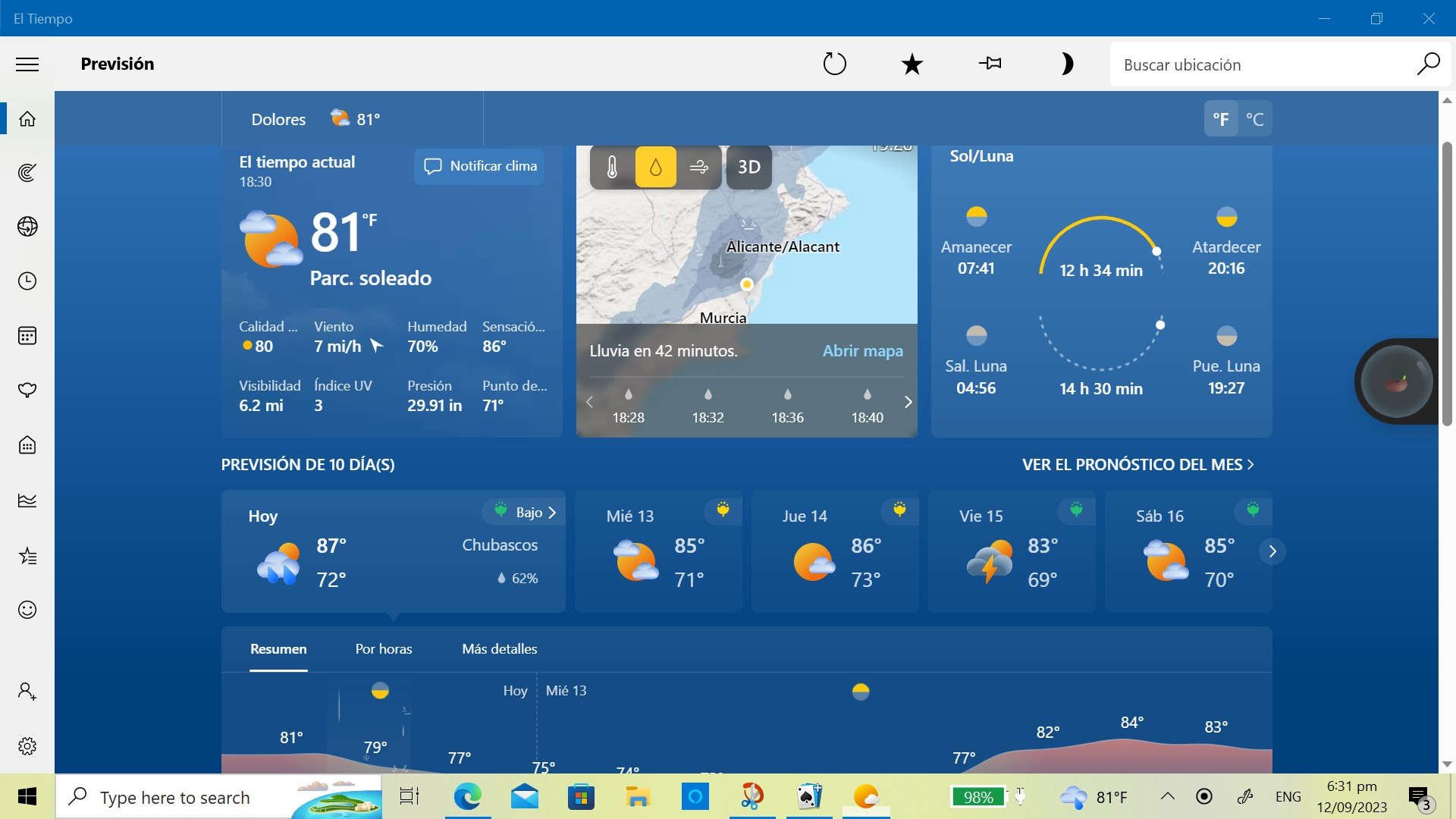Click pollen icon on Vie 15 card
The image size is (1456, 819).
[x=1076, y=510]
